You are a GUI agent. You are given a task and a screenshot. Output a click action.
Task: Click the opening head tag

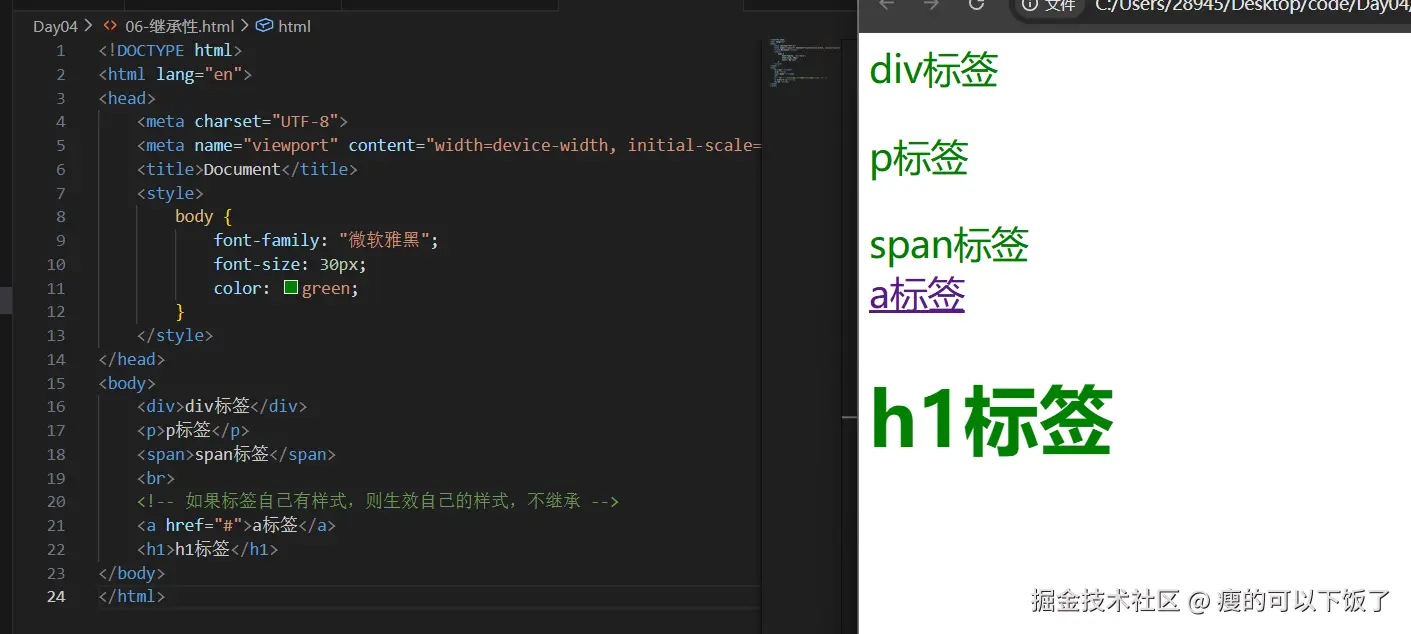coord(127,98)
